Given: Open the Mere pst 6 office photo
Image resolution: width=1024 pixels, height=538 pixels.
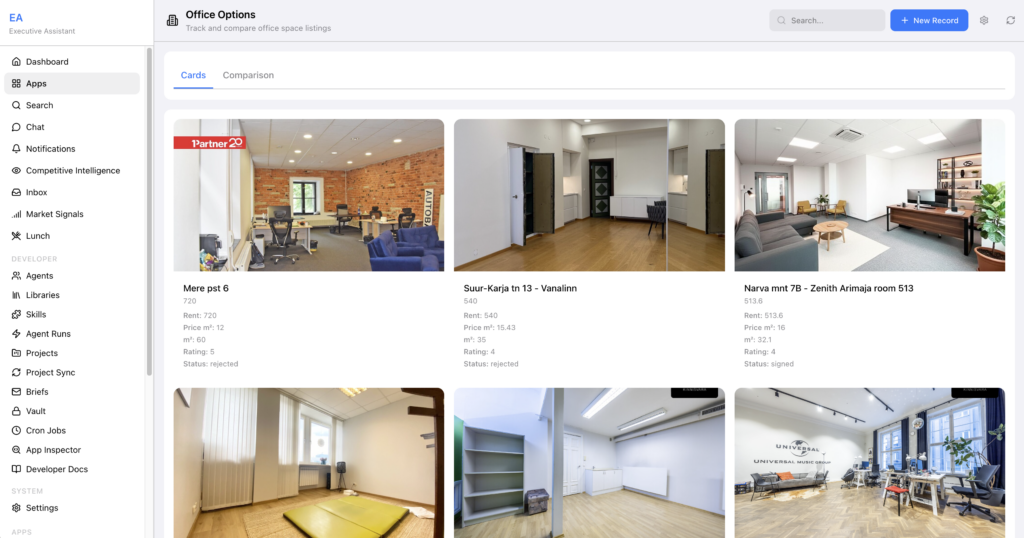Looking at the screenshot, I should (309, 195).
